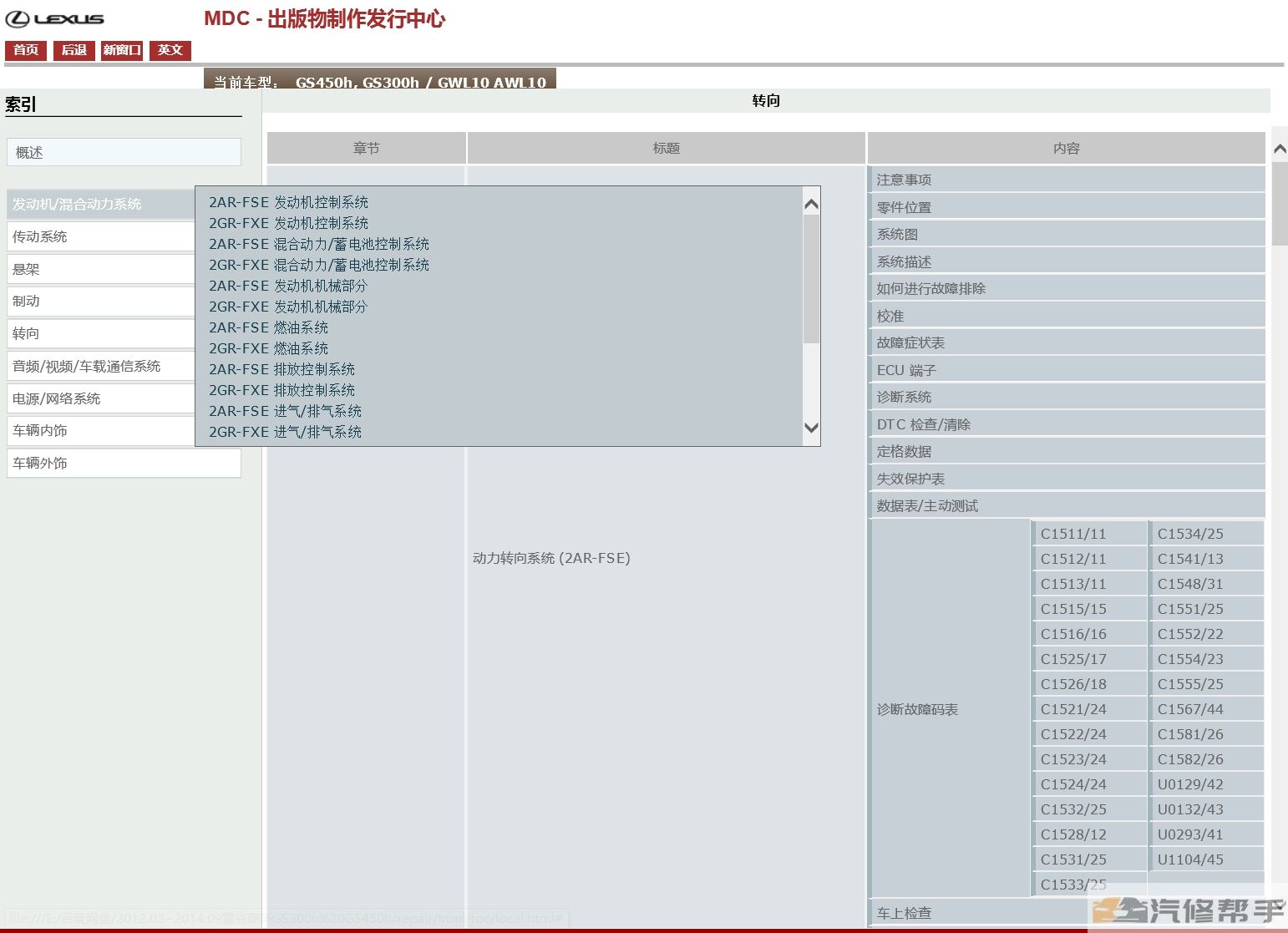Open 数据表/主动测试 content row

(1067, 505)
